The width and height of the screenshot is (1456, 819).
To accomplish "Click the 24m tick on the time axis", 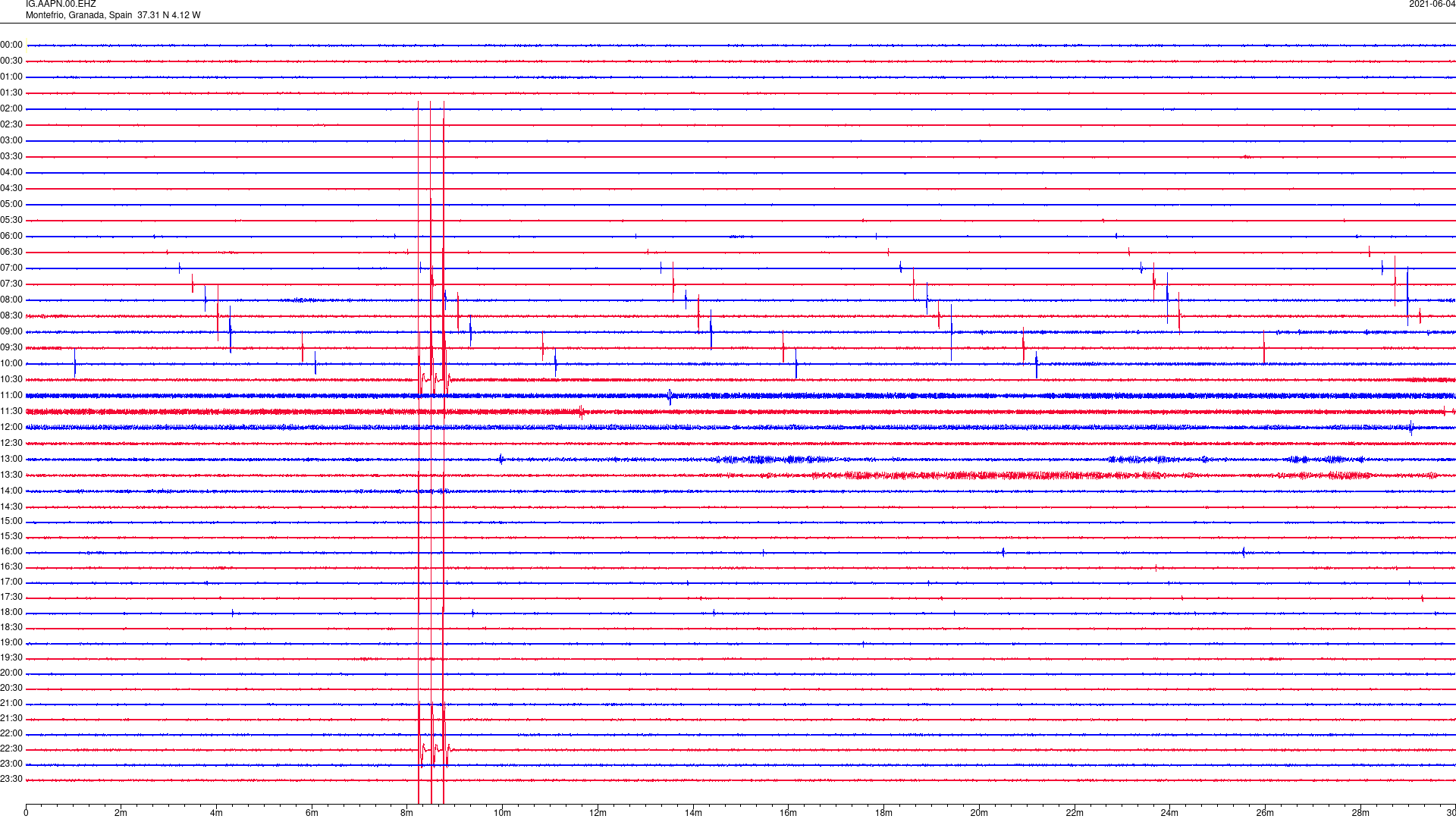I will (1169, 813).
